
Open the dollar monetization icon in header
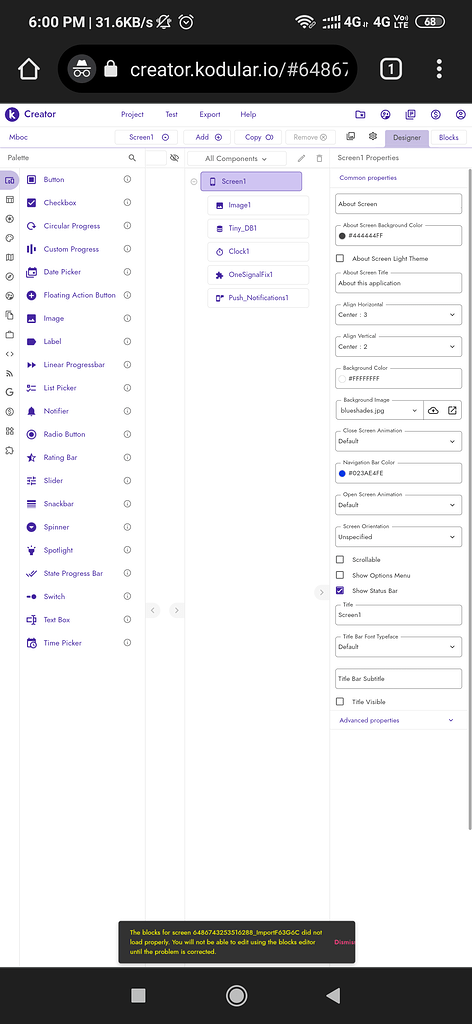[435, 114]
